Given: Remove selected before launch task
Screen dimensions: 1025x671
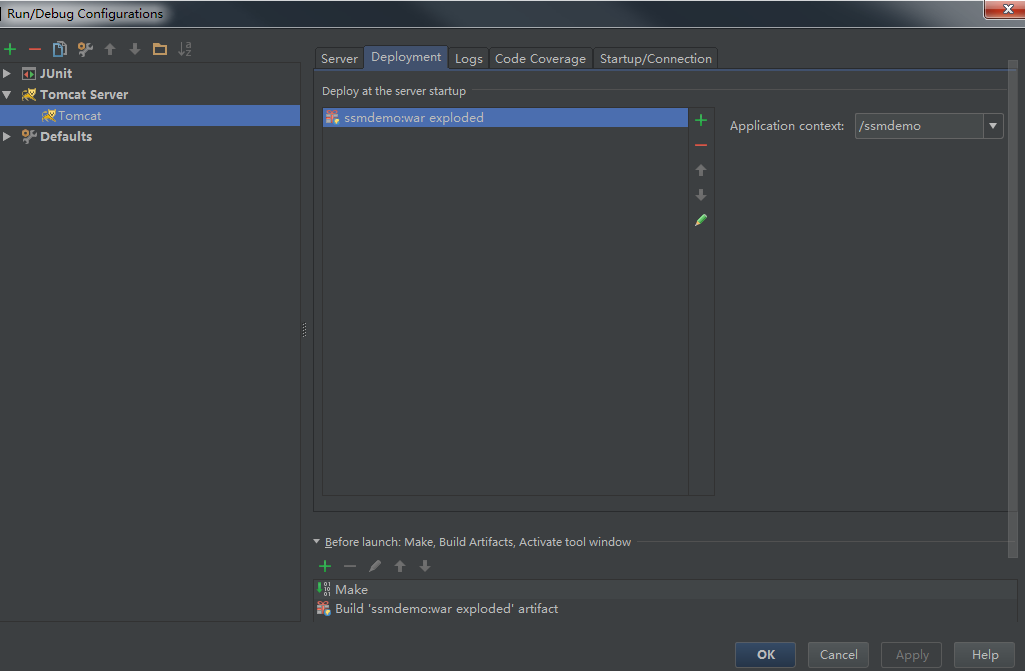Looking at the screenshot, I should [x=350, y=566].
